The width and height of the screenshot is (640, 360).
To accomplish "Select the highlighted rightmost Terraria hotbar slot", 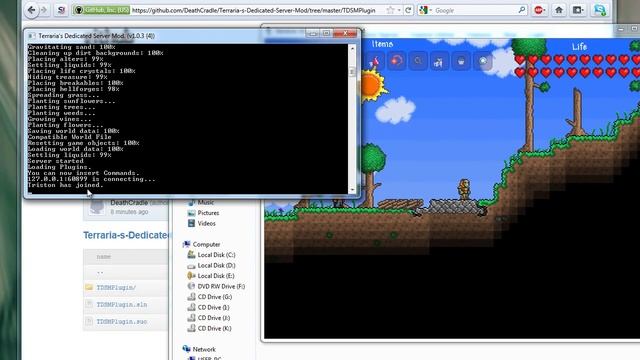I will click(x=483, y=61).
